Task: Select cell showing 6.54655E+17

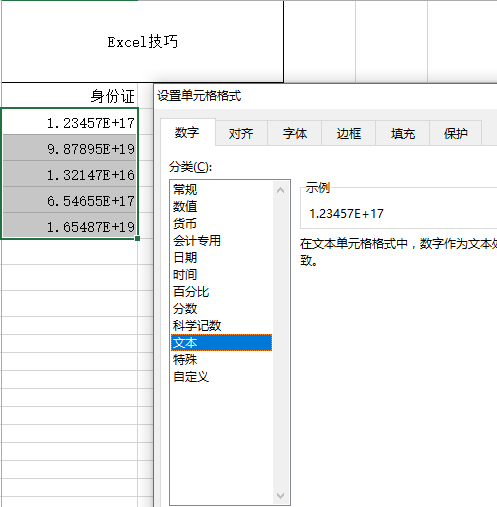Action: (69, 200)
